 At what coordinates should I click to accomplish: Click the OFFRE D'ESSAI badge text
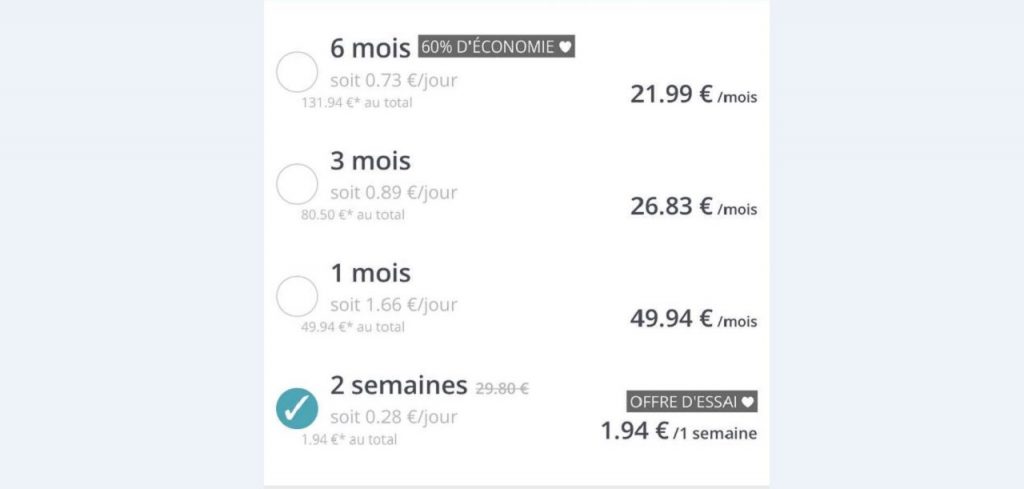(683, 402)
